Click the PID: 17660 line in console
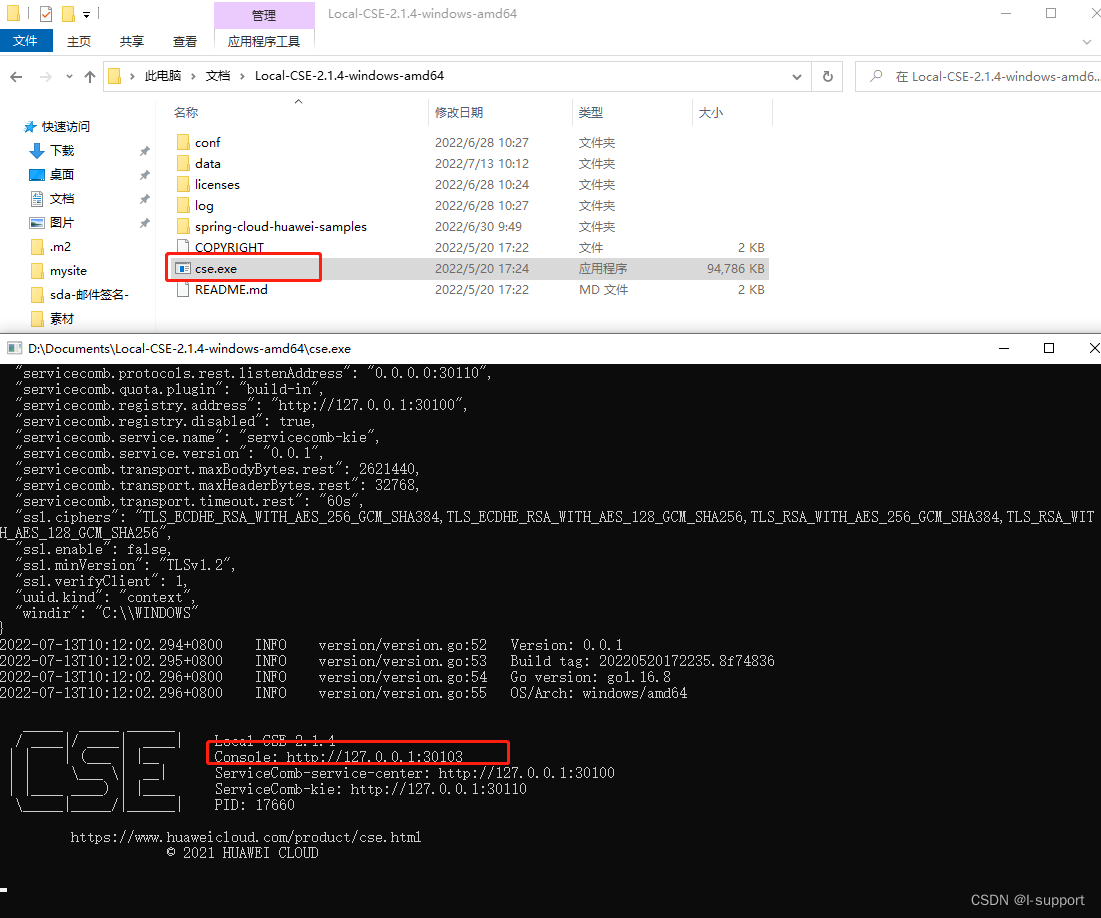The width and height of the screenshot is (1101, 918). coord(254,805)
